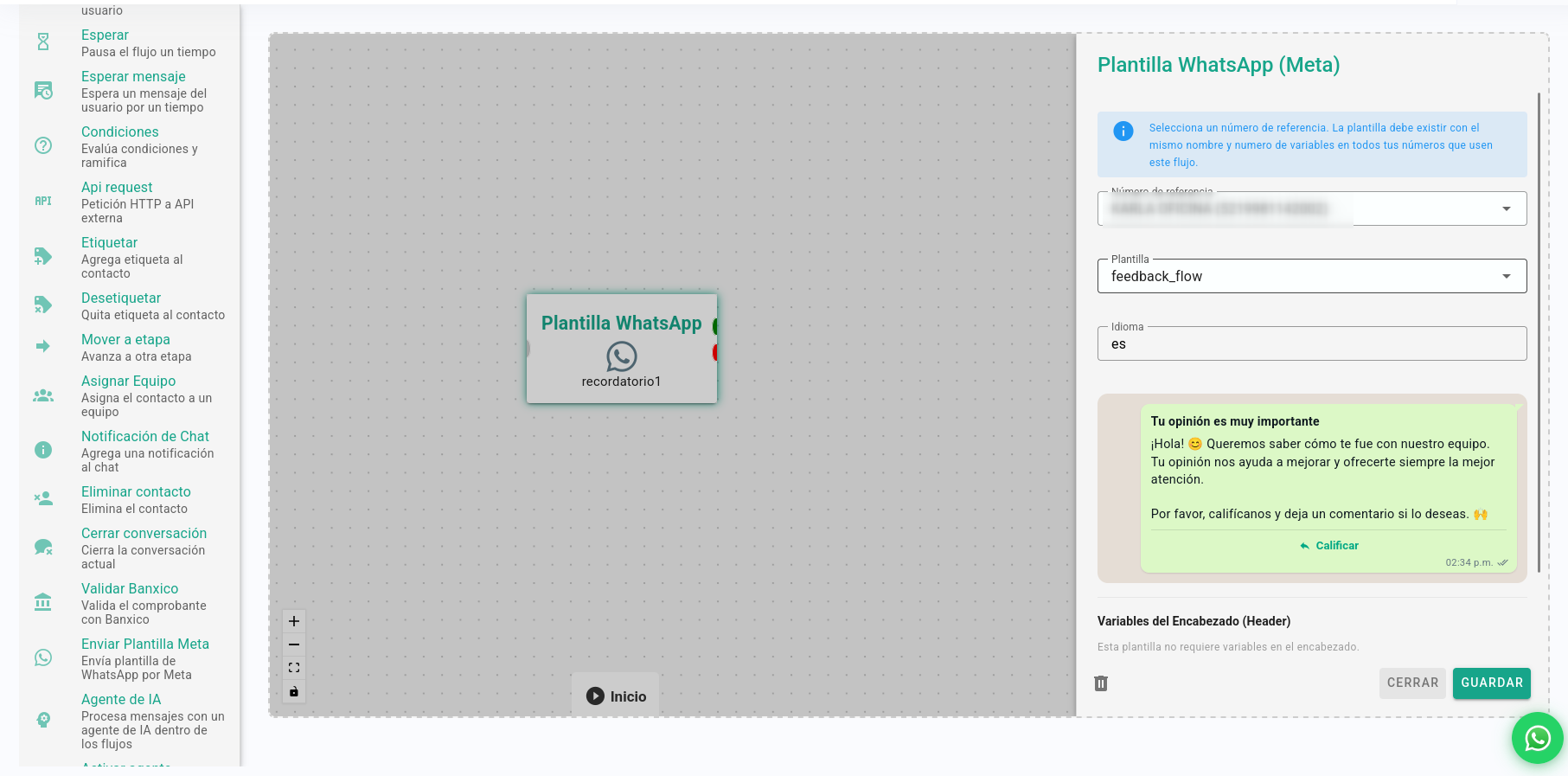This screenshot has height=776, width=1568.
Task: Select Enviar Plantilla Meta in sidebar
Action: click(144, 645)
